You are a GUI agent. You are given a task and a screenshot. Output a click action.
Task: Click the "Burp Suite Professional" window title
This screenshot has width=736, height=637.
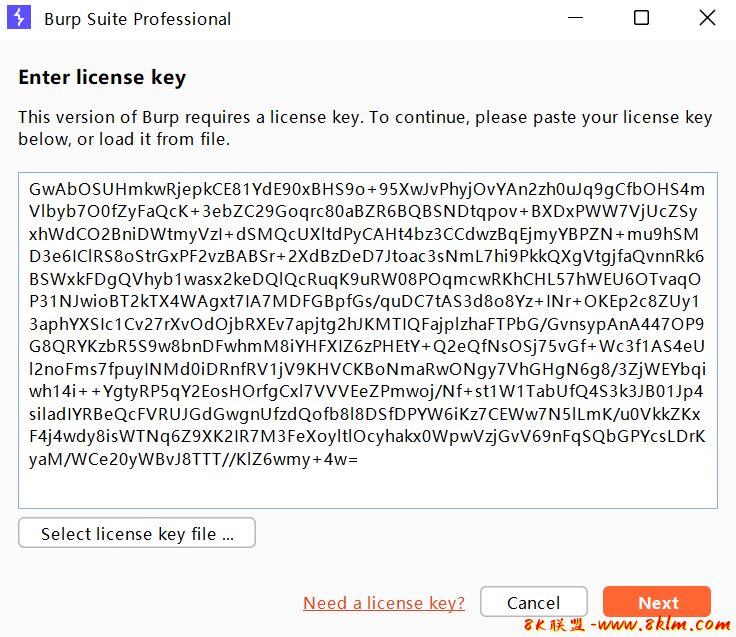[138, 19]
